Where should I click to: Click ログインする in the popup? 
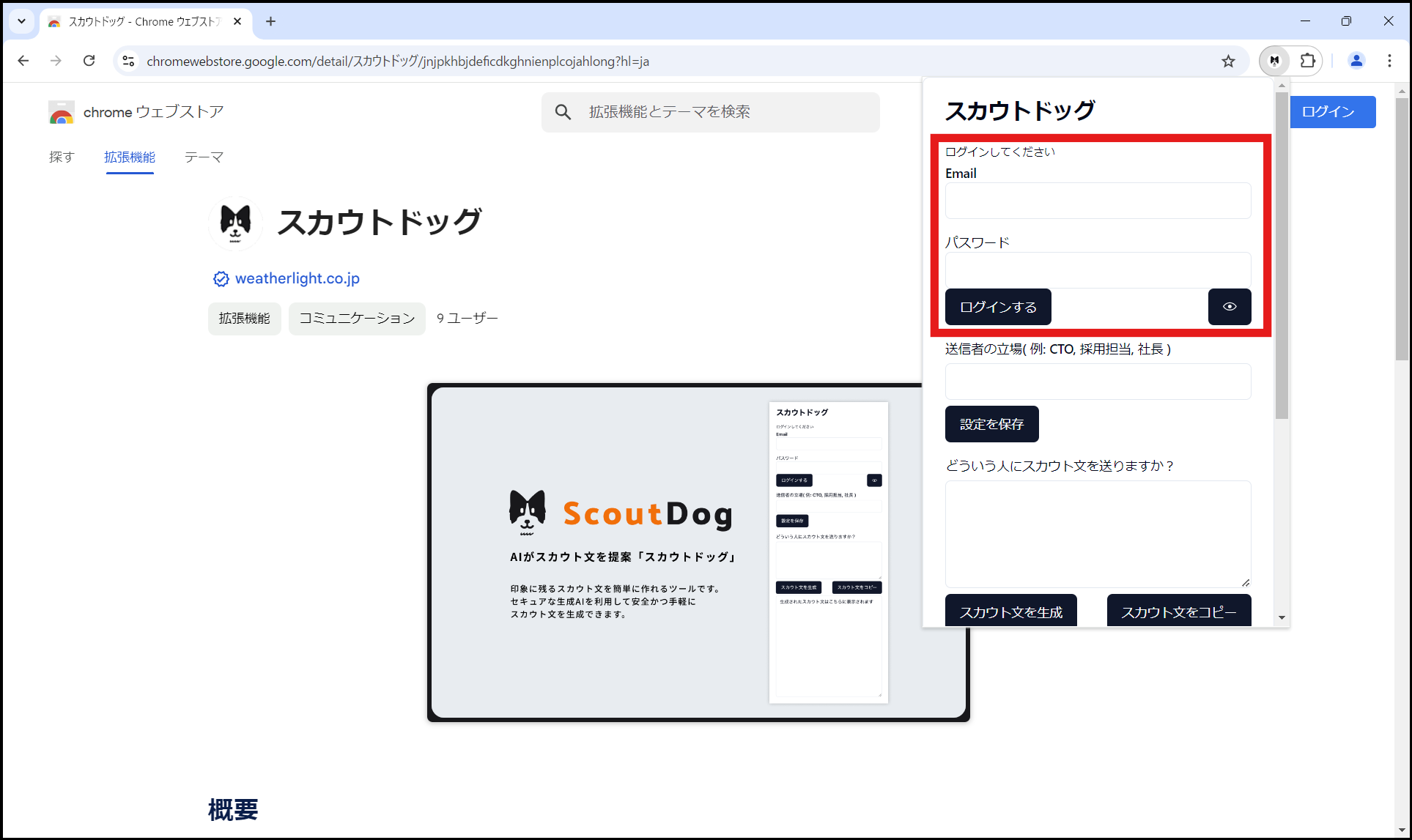point(998,307)
